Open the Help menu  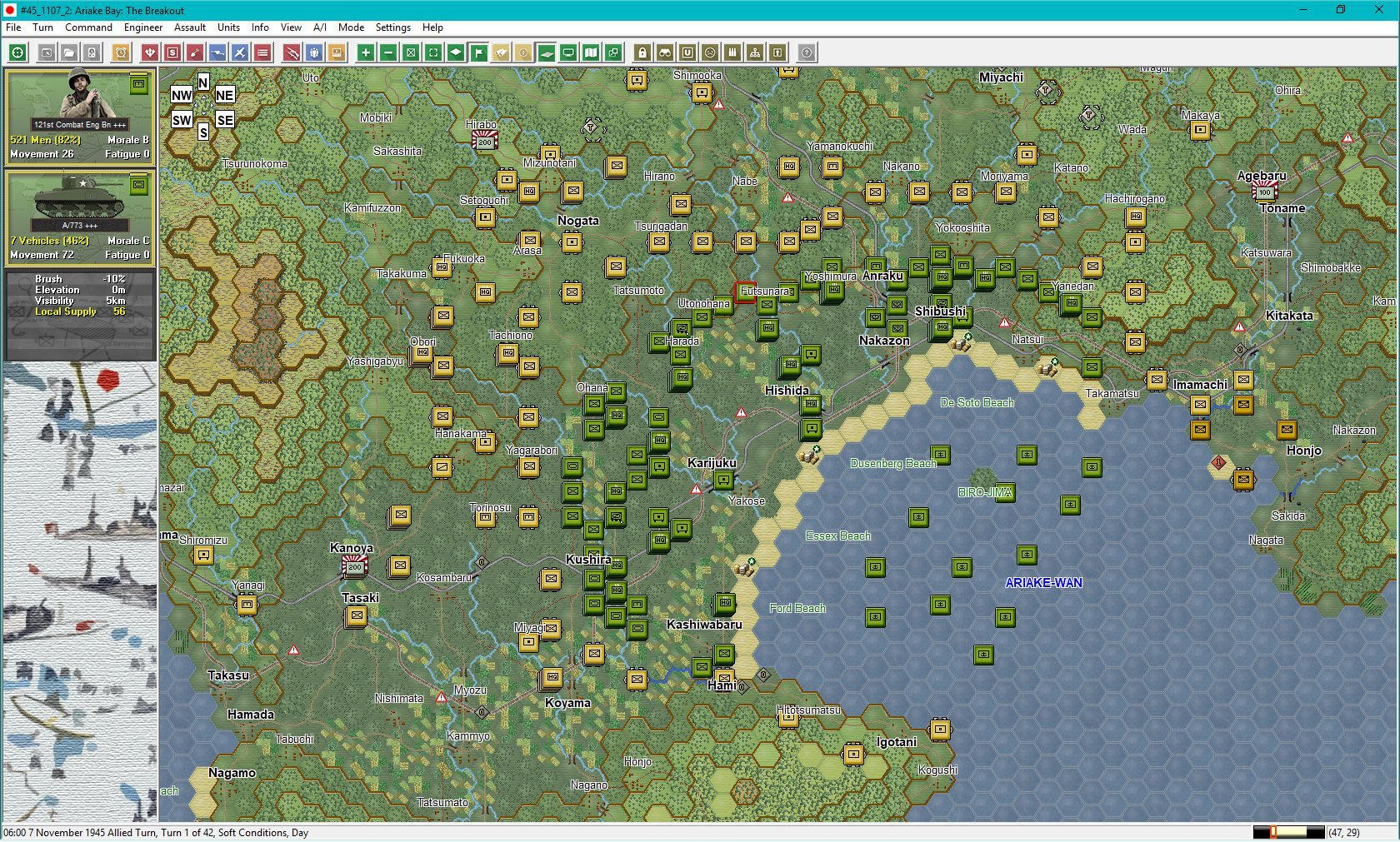[432, 27]
